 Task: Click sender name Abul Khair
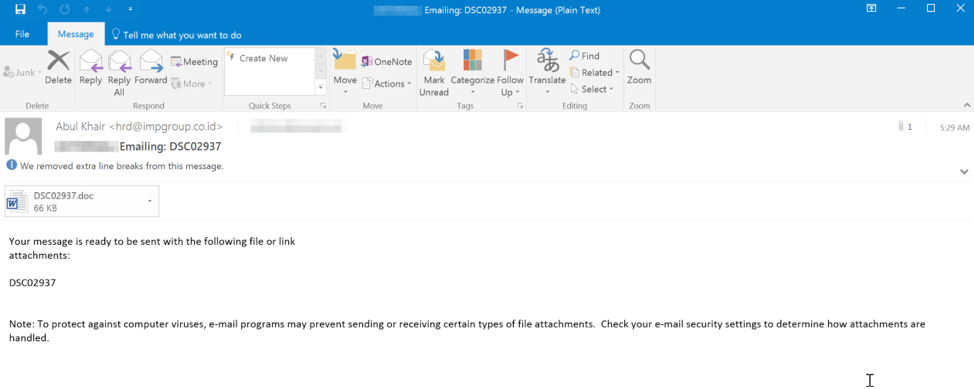click(x=81, y=127)
